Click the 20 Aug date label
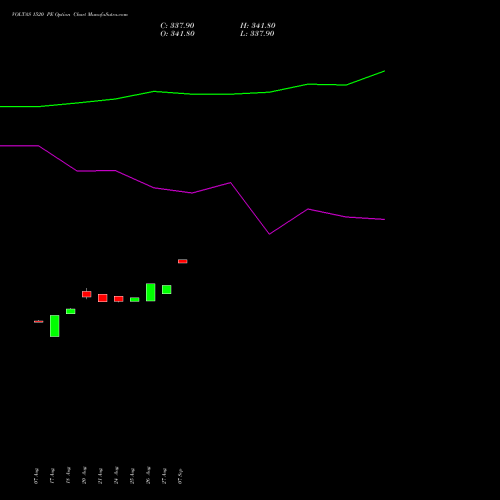Screen dimensions: 500x500 [84, 476]
